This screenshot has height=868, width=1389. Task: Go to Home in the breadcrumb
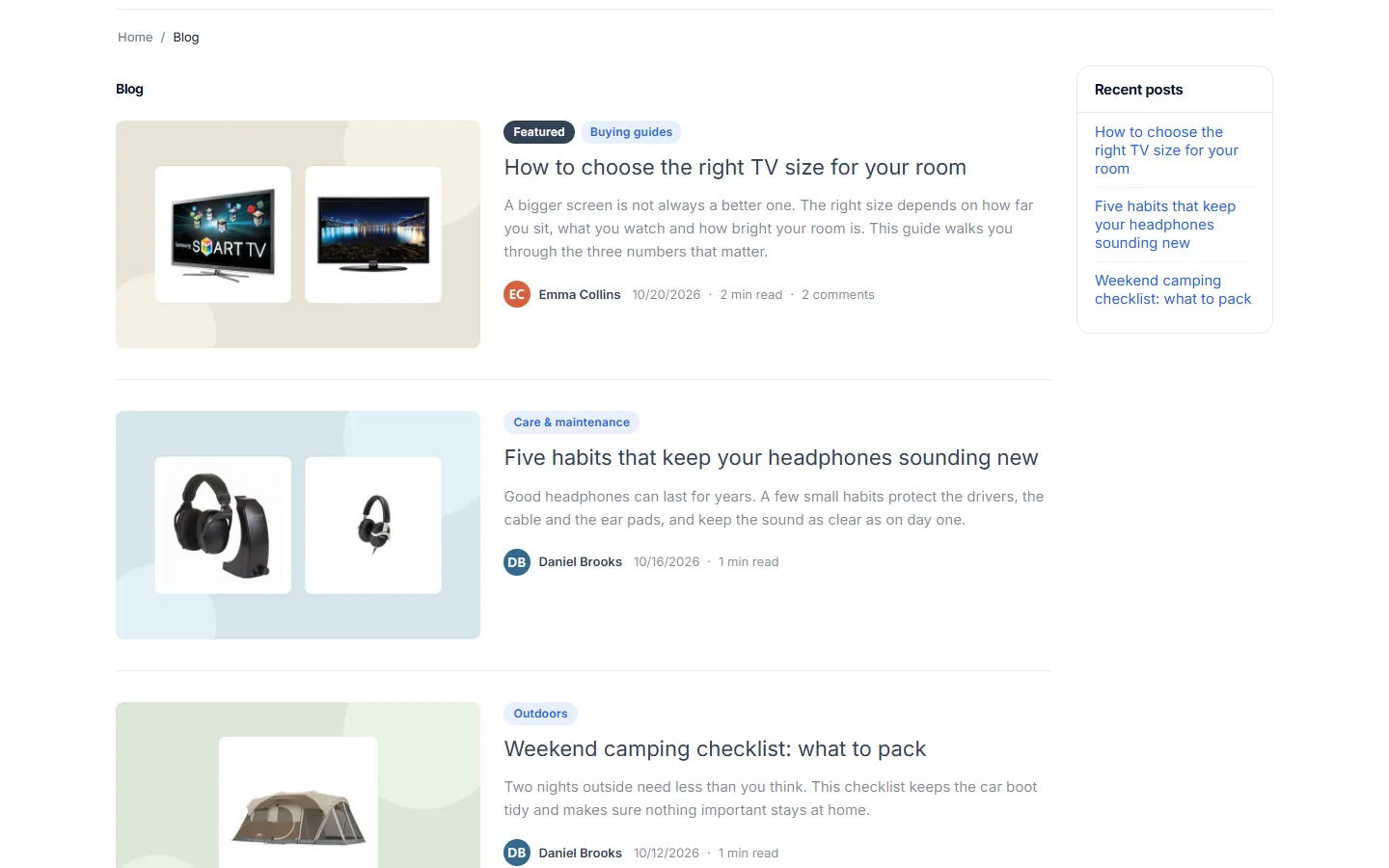[x=135, y=38]
